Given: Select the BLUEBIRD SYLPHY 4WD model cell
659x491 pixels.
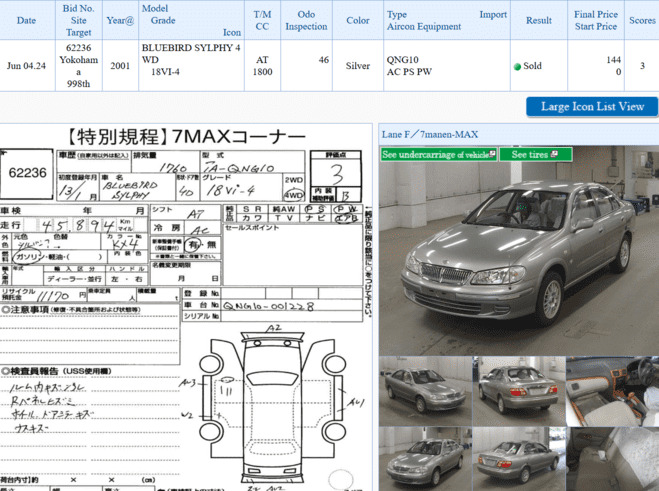Looking at the screenshot, I should (190, 60).
